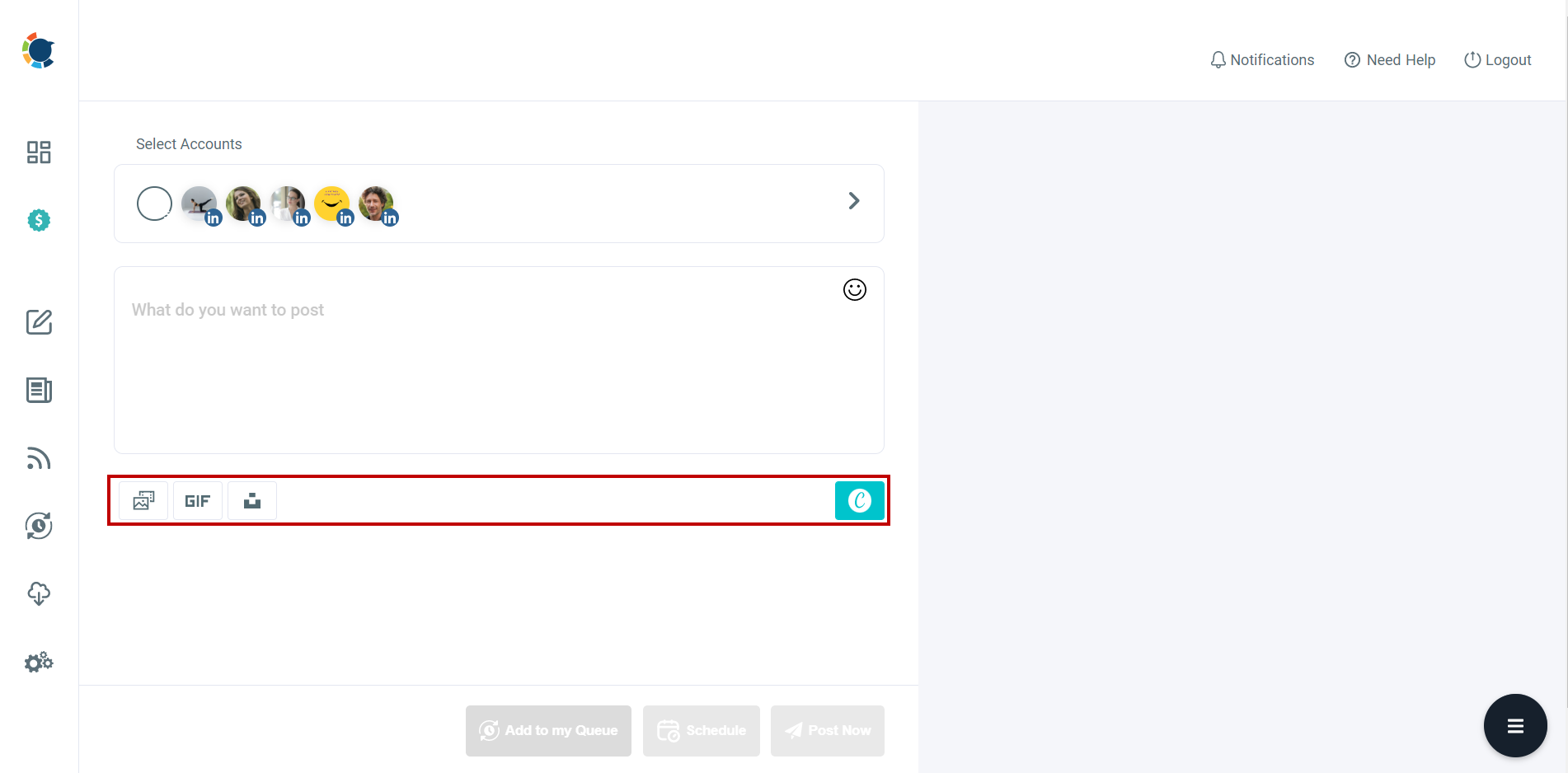Open the recurring posts scheduler icon

38,526
